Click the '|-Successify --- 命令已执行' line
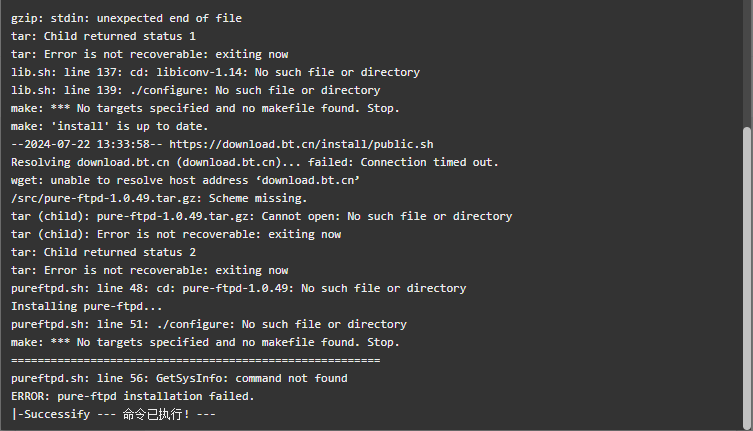The image size is (753, 431). 113,414
